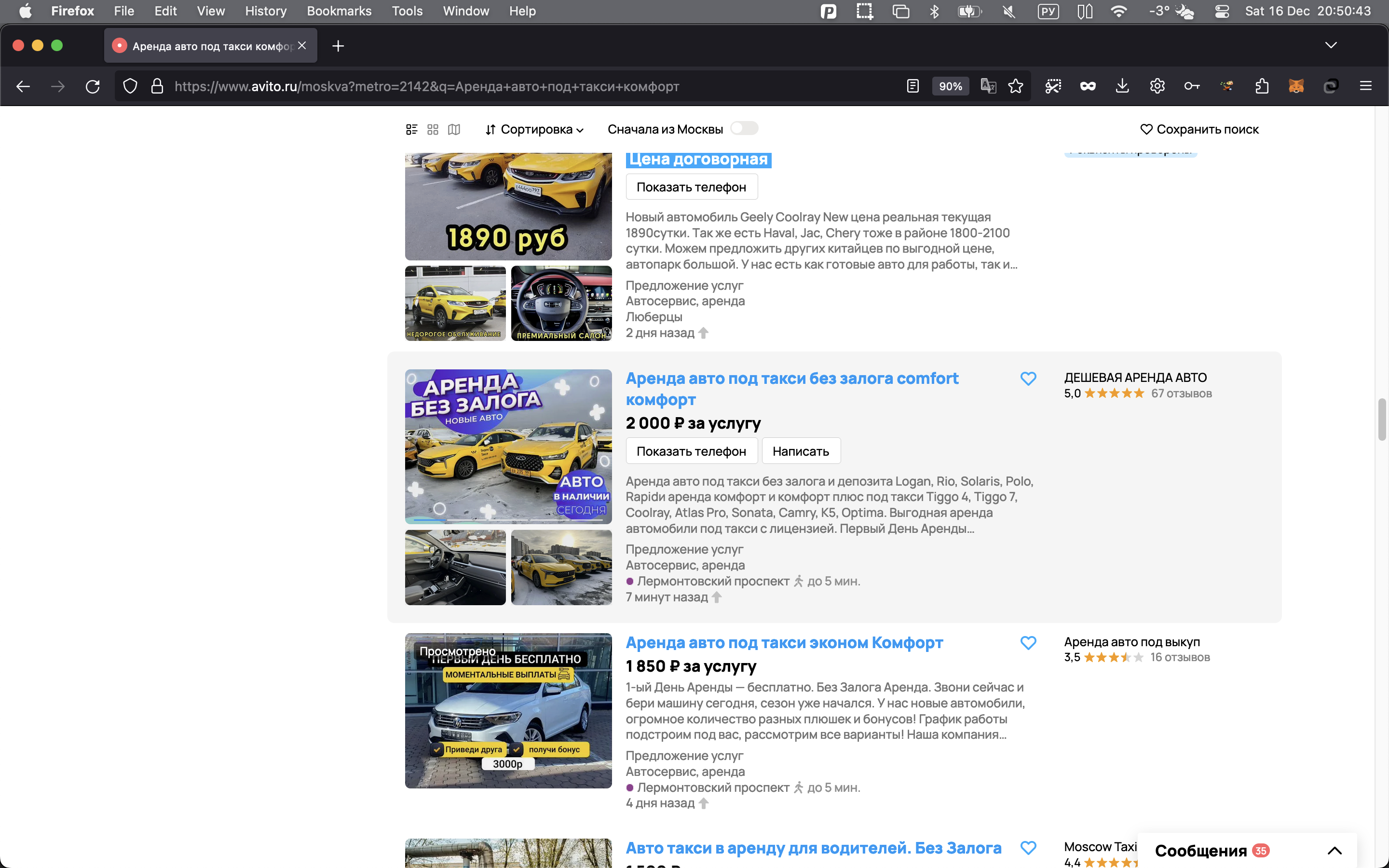Open 'Недорогое обслуживание' yellow car thumbnail
Image resolution: width=1389 pixels, height=868 pixels.
(x=455, y=303)
